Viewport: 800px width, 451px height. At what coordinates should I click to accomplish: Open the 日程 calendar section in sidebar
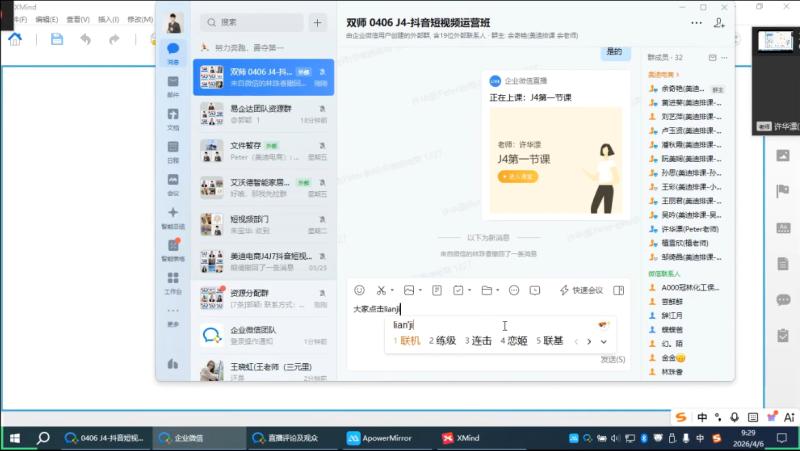pos(173,152)
